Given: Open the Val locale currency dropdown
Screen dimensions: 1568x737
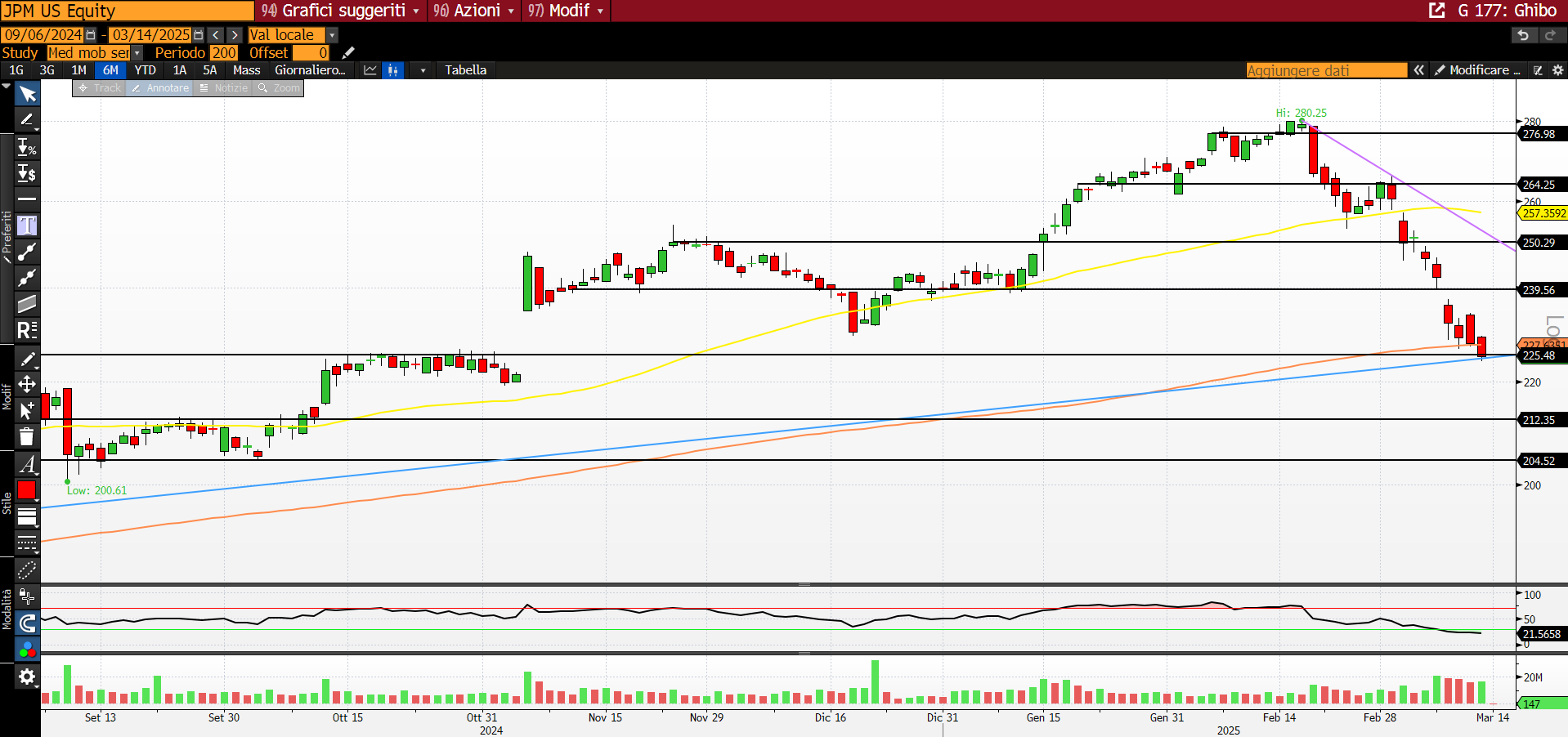Looking at the screenshot, I should coord(332,35).
